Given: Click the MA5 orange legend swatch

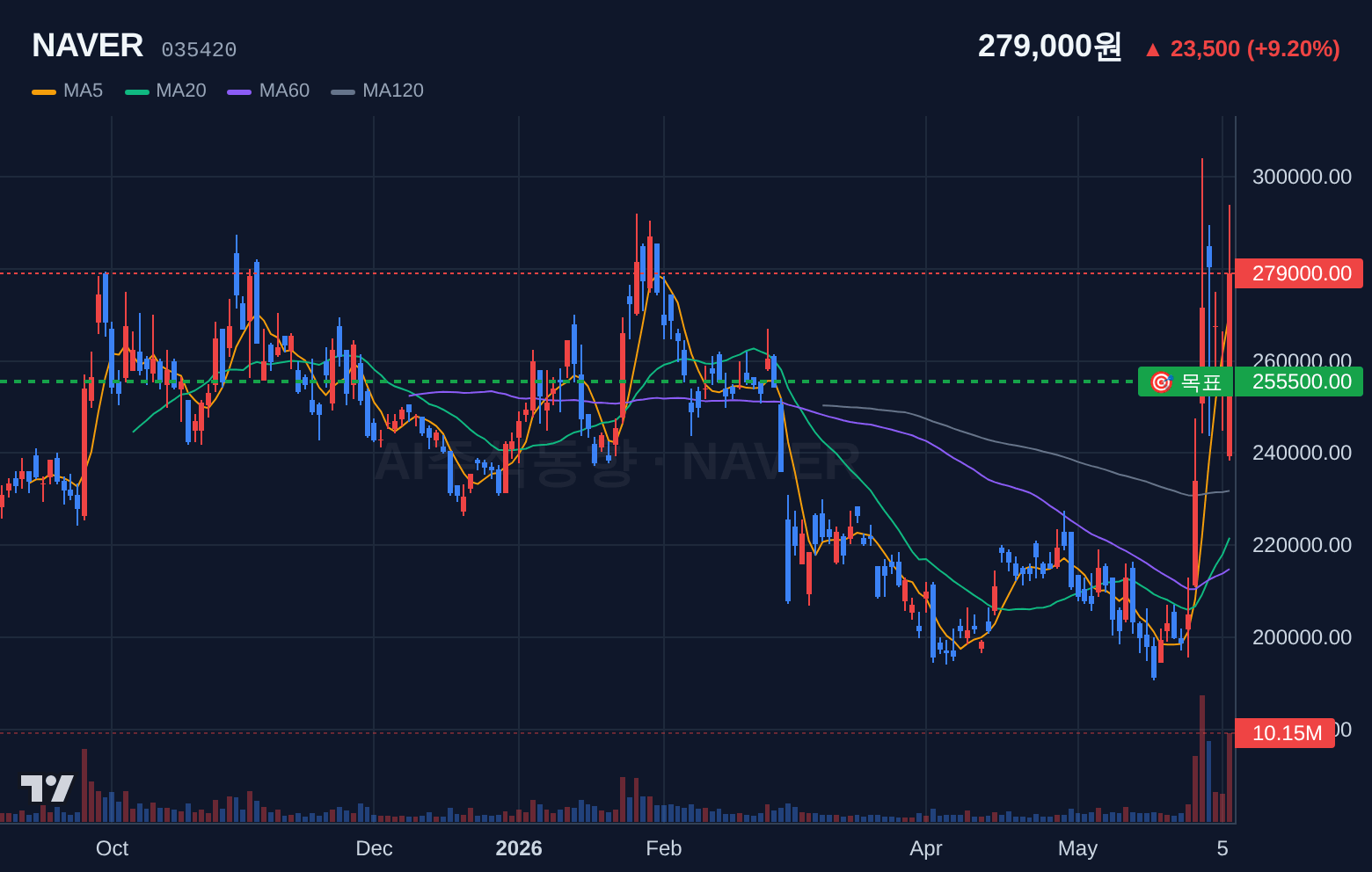Looking at the screenshot, I should click(x=44, y=91).
